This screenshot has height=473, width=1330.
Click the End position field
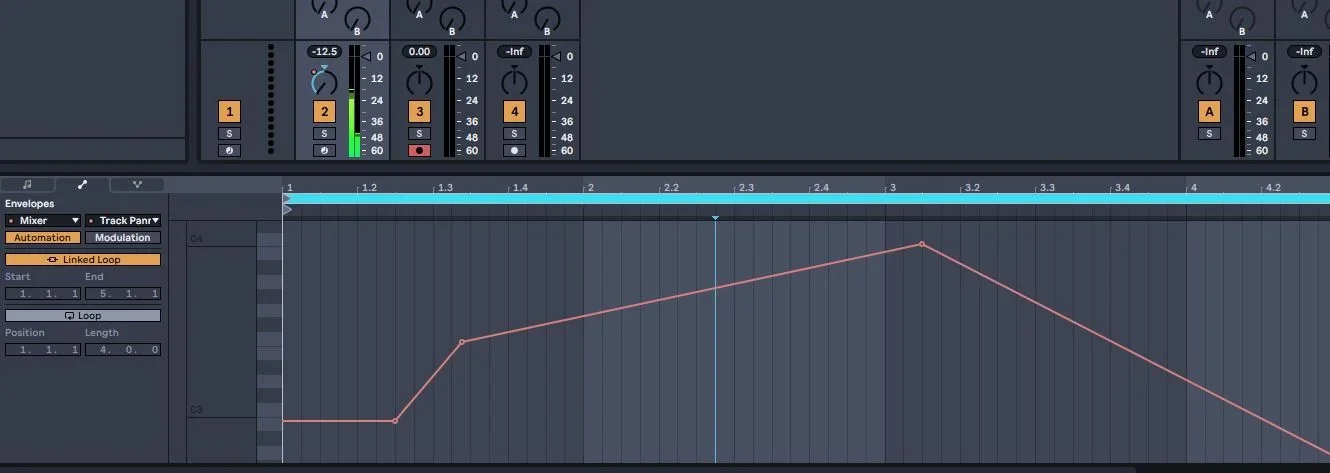pos(123,294)
